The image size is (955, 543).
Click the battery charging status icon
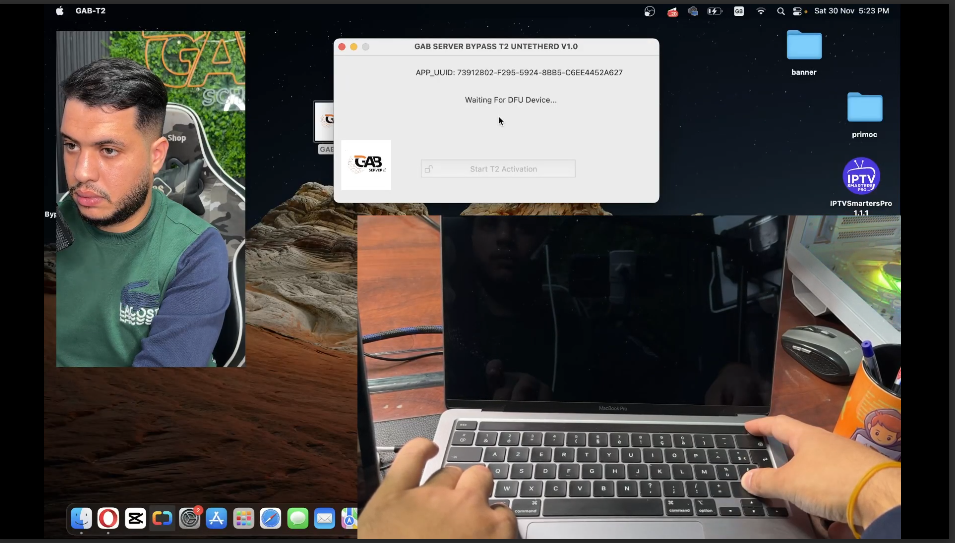click(714, 11)
